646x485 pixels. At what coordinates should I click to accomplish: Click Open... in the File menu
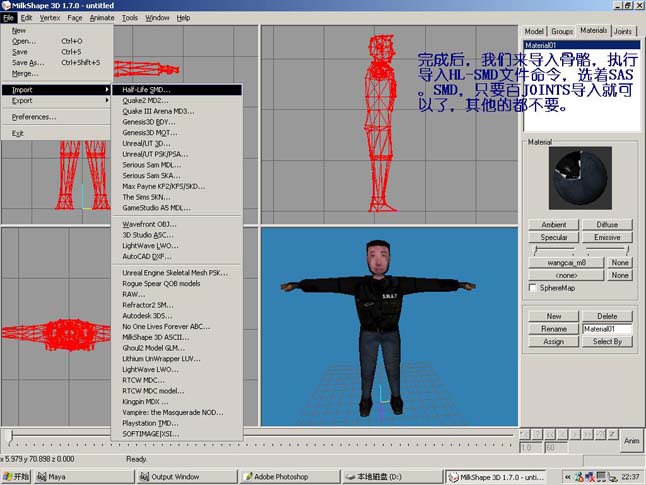click(56, 41)
